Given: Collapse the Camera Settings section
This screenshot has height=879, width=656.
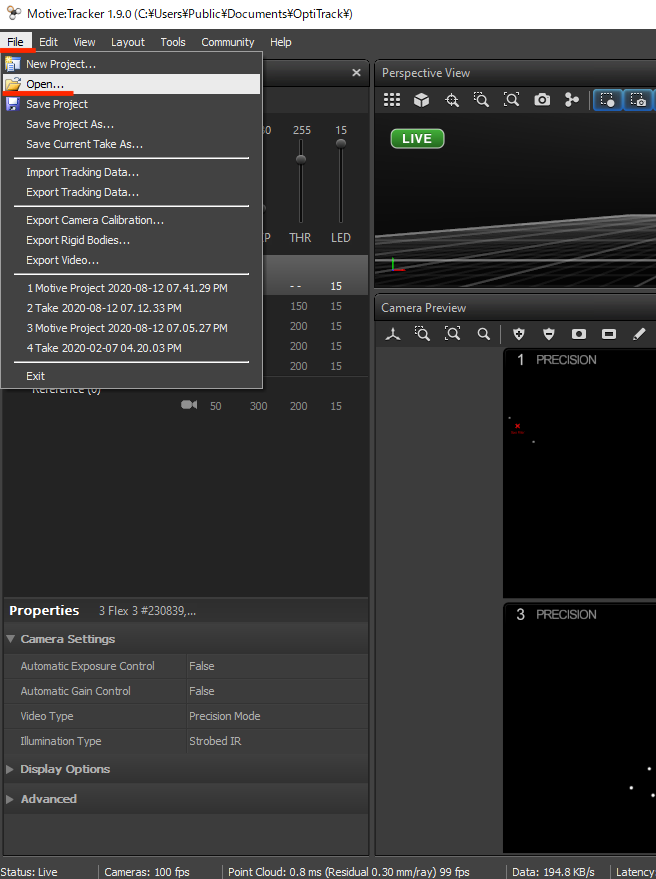Looking at the screenshot, I should (x=11, y=639).
